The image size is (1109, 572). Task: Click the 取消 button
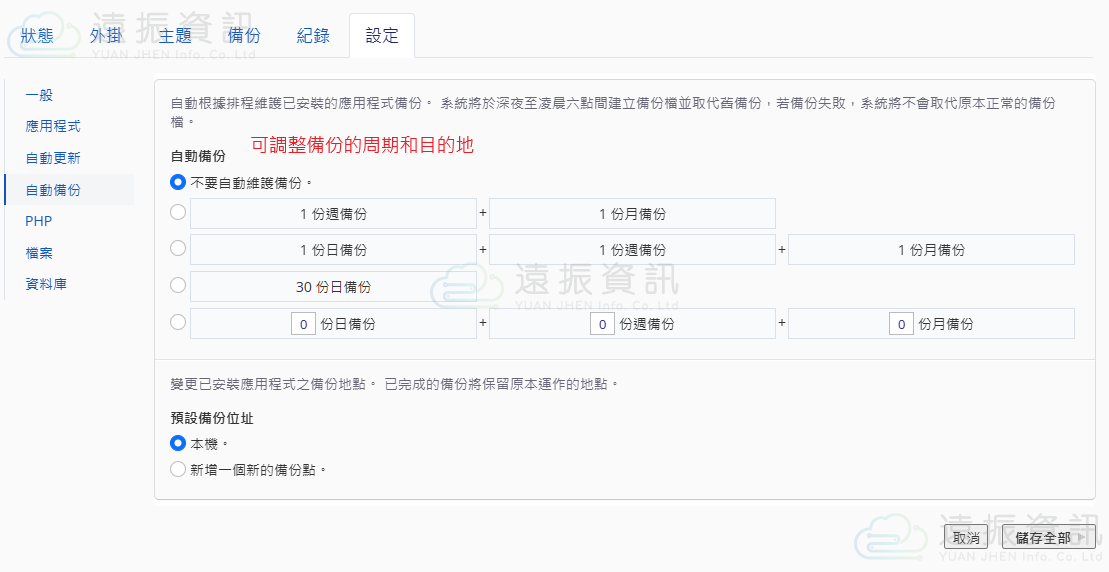[965, 537]
